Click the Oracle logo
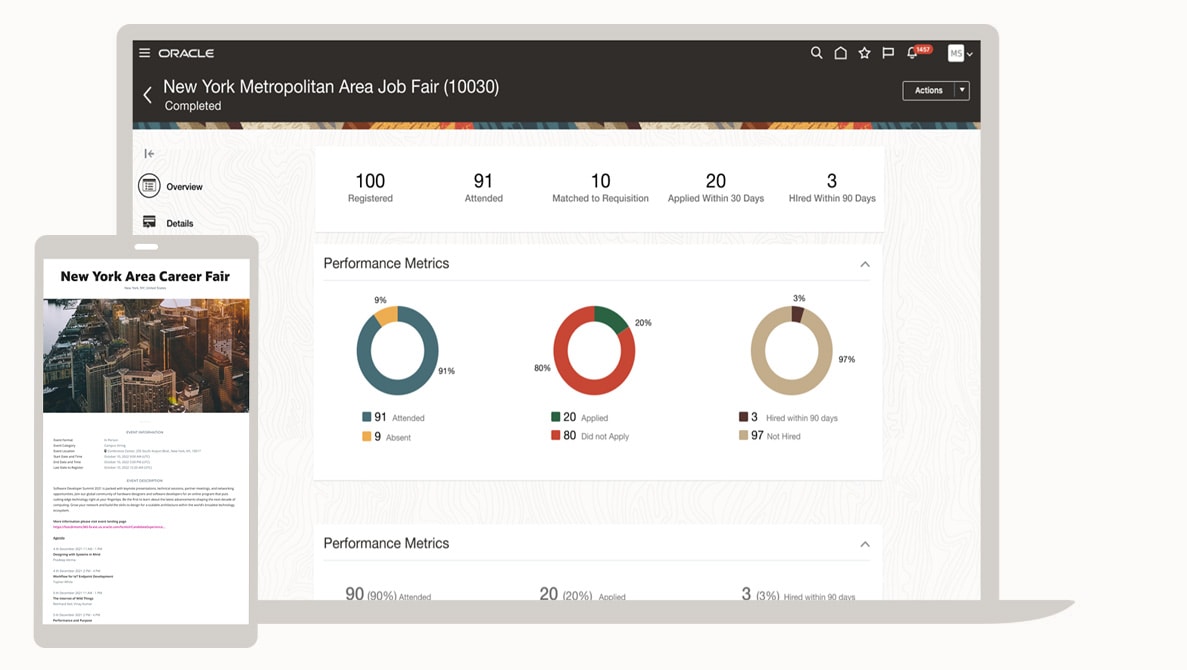The height and width of the screenshot is (670, 1187). tap(186, 53)
